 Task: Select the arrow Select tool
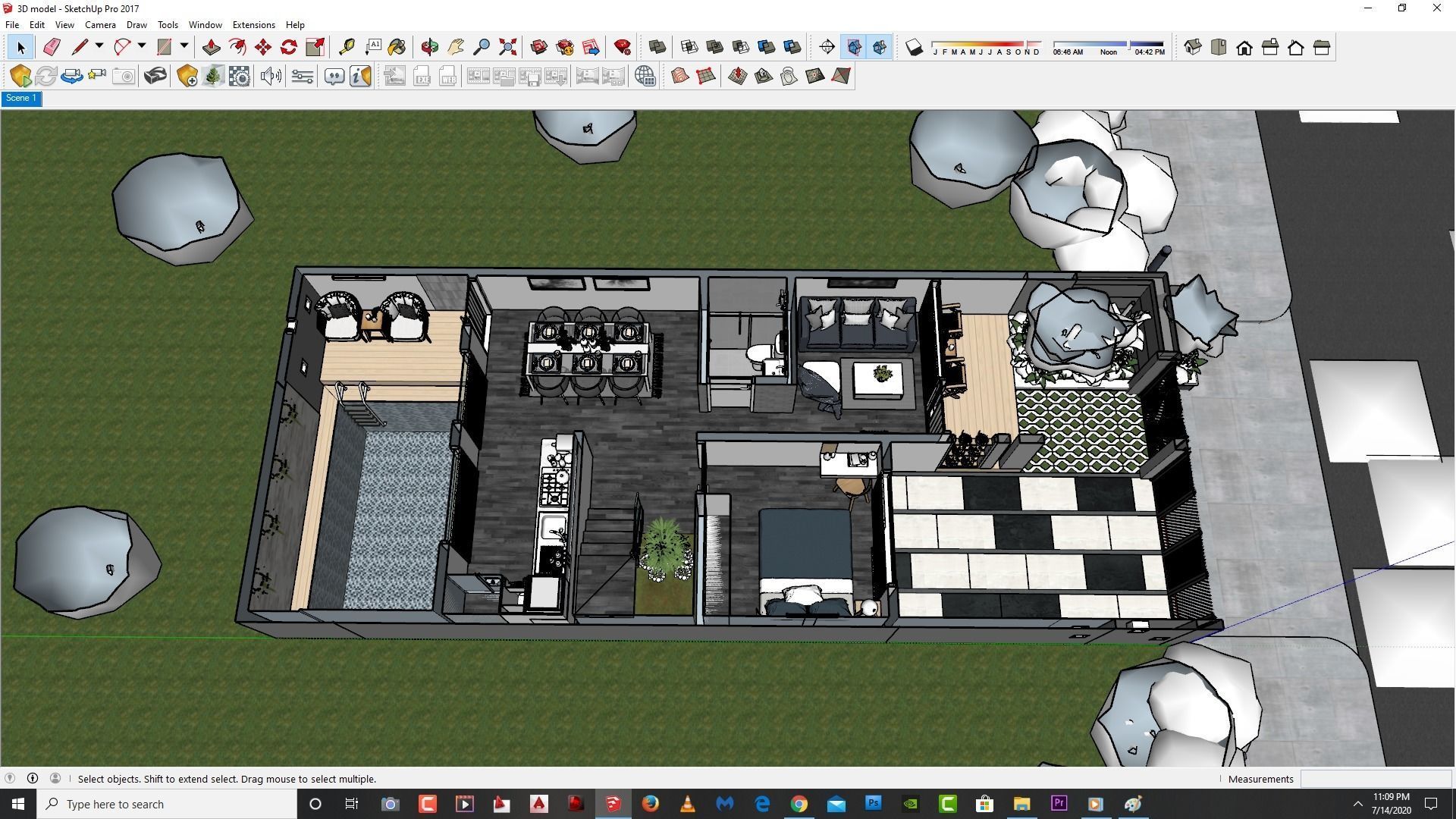[20, 48]
